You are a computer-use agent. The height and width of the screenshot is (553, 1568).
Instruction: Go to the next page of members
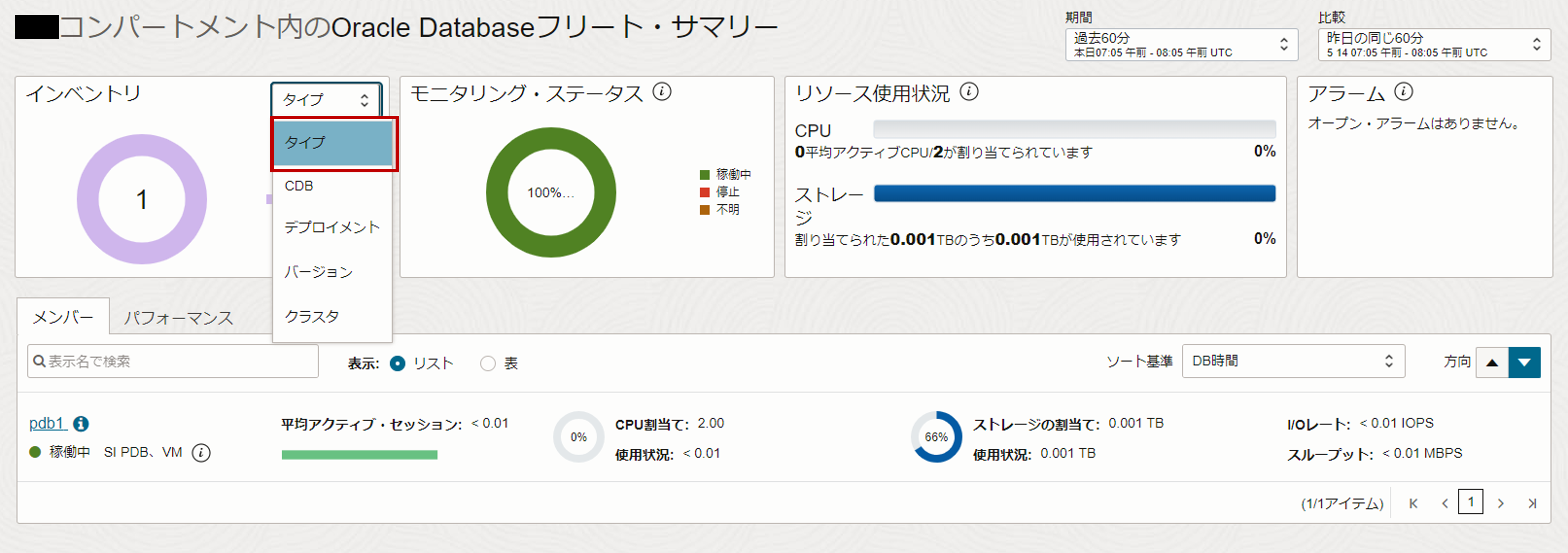(x=1500, y=503)
